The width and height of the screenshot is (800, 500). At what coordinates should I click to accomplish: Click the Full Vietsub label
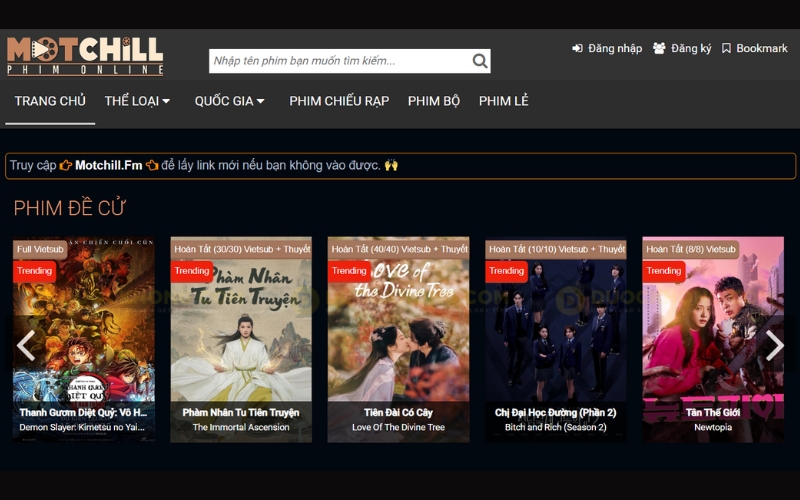point(40,249)
